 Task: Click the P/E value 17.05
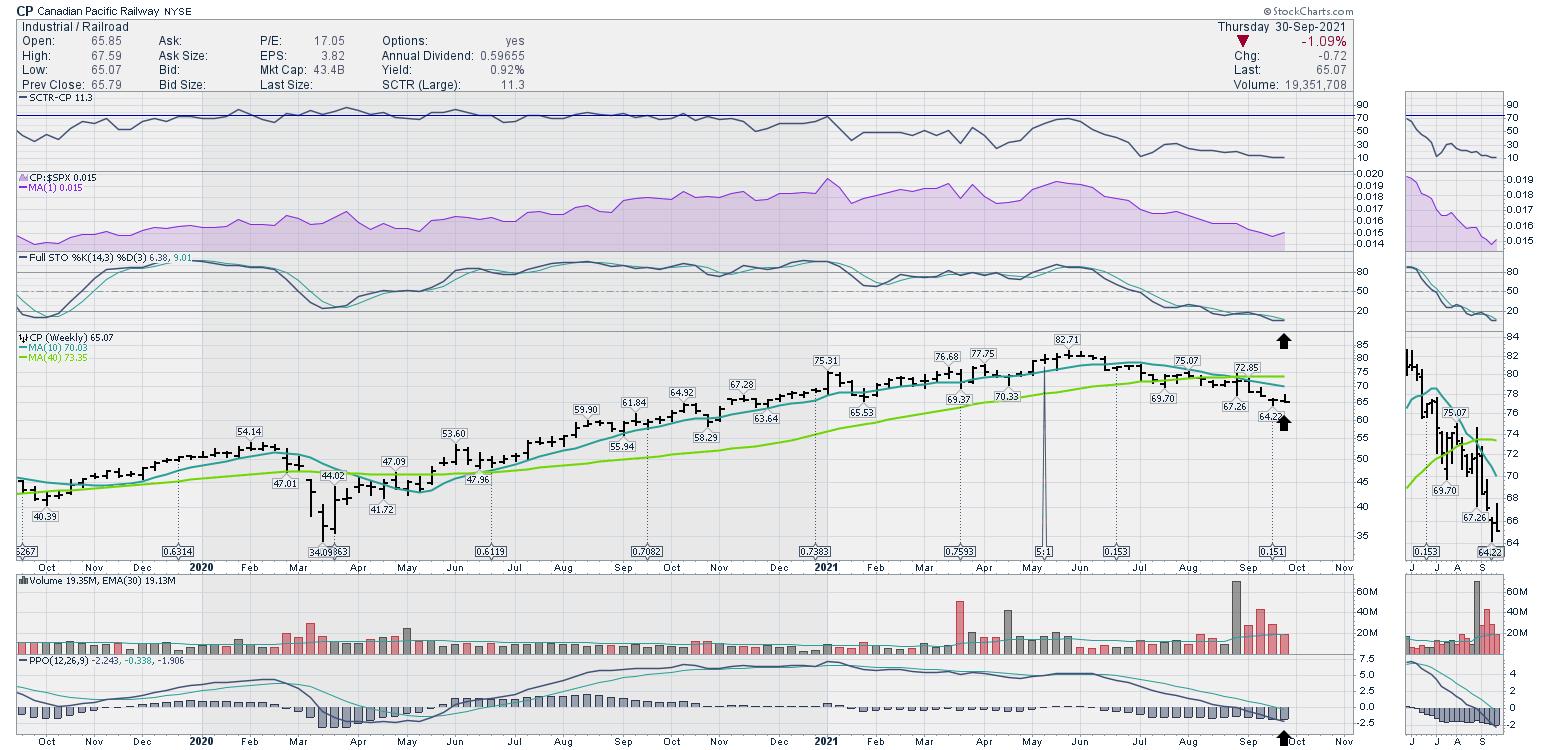click(x=330, y=41)
